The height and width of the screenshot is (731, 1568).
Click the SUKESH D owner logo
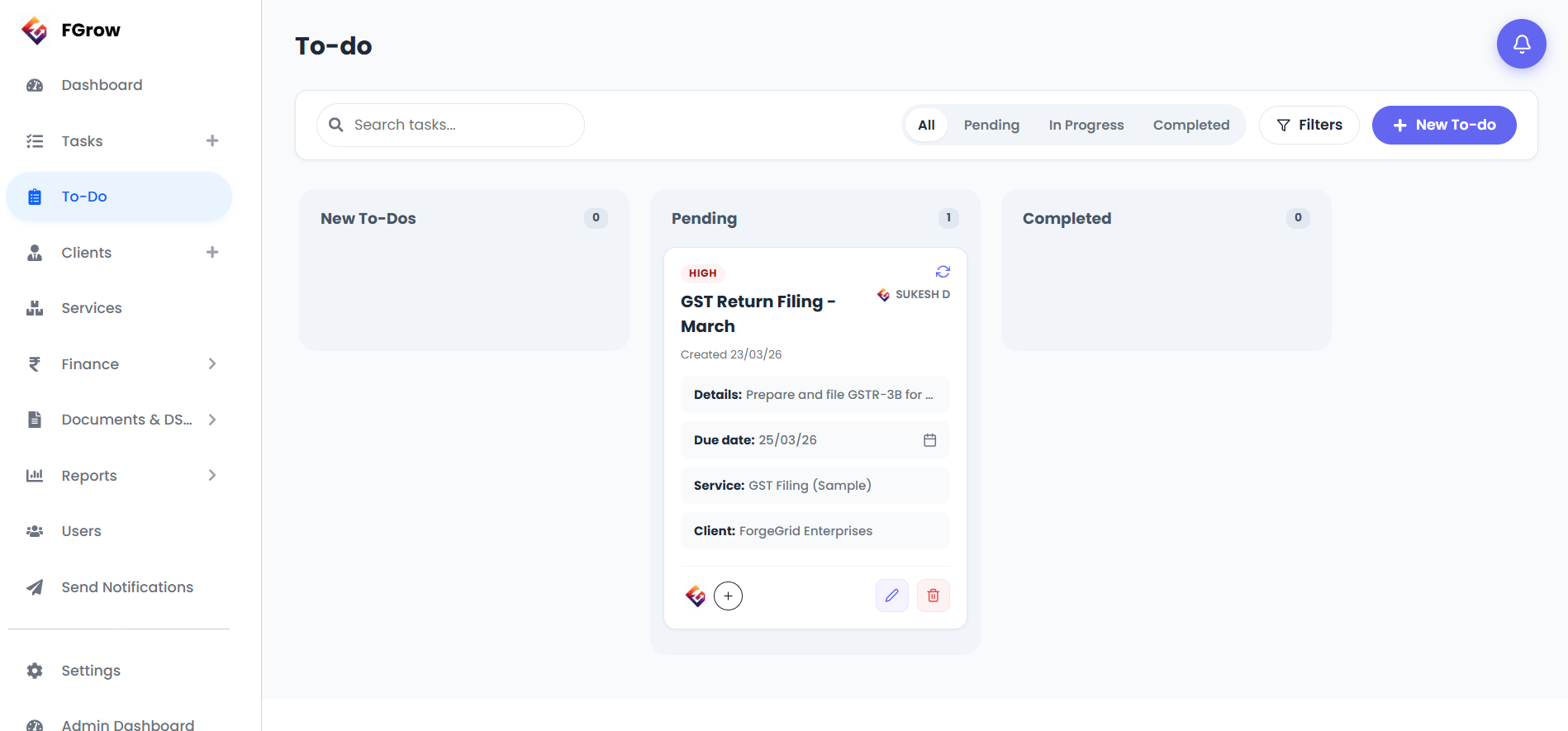tap(883, 295)
